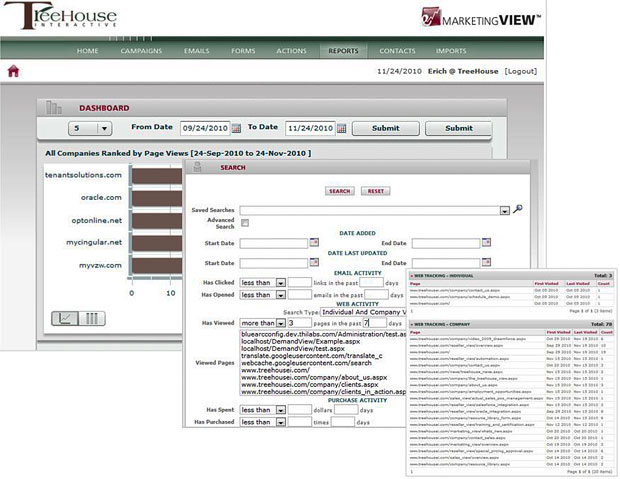The image size is (620, 479).
Task: Open the Search Type dropdown
Action: (x=363, y=312)
